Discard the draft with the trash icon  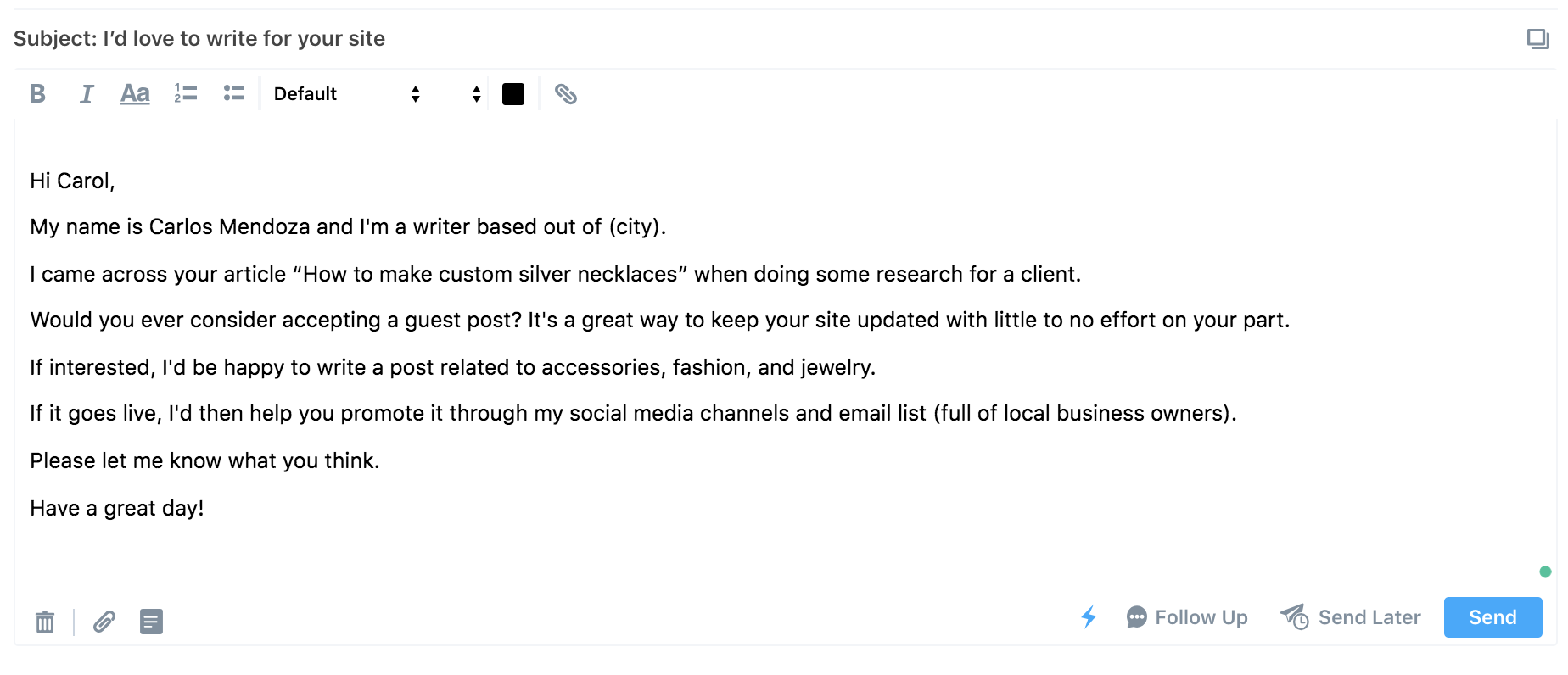[x=45, y=622]
